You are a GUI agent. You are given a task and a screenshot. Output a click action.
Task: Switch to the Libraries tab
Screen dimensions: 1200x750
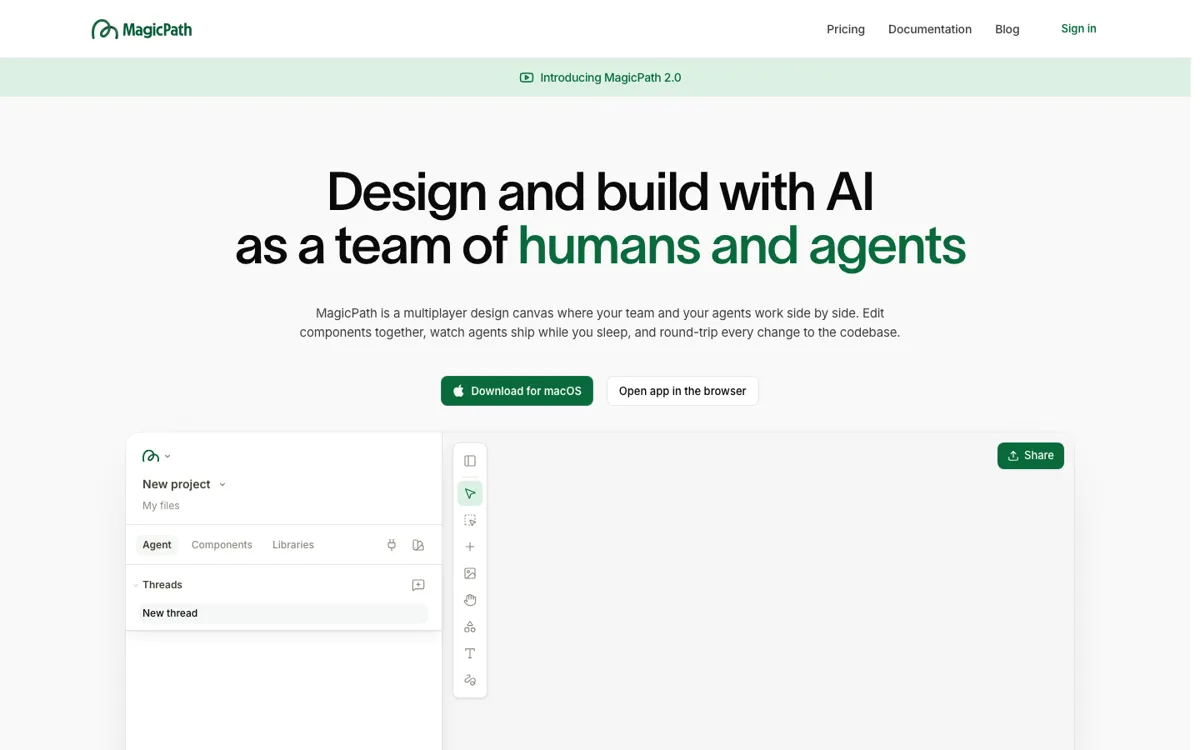point(293,545)
